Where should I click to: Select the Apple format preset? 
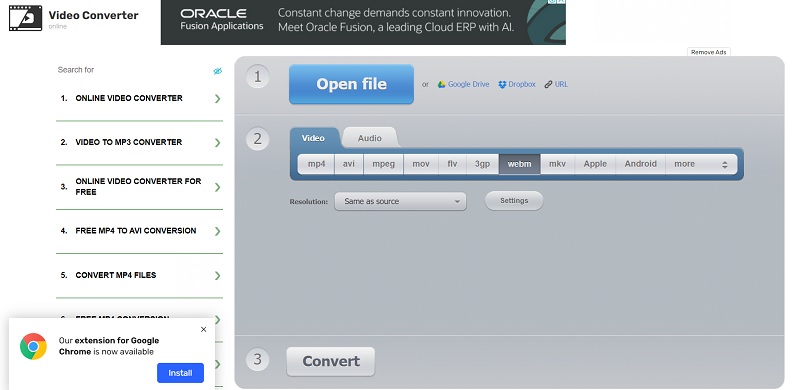tap(595, 164)
